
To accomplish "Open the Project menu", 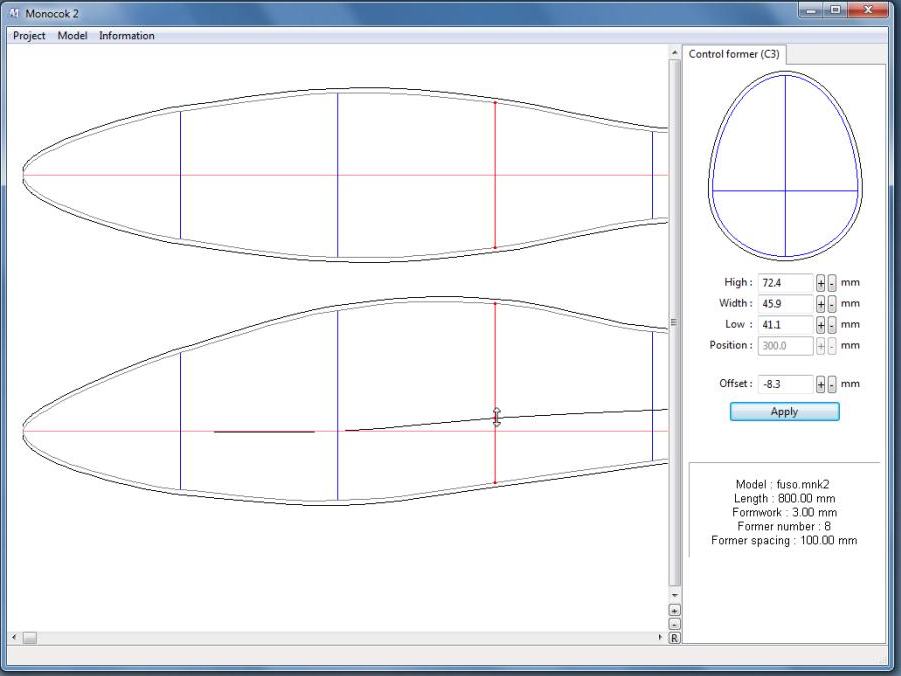I will click(29, 36).
